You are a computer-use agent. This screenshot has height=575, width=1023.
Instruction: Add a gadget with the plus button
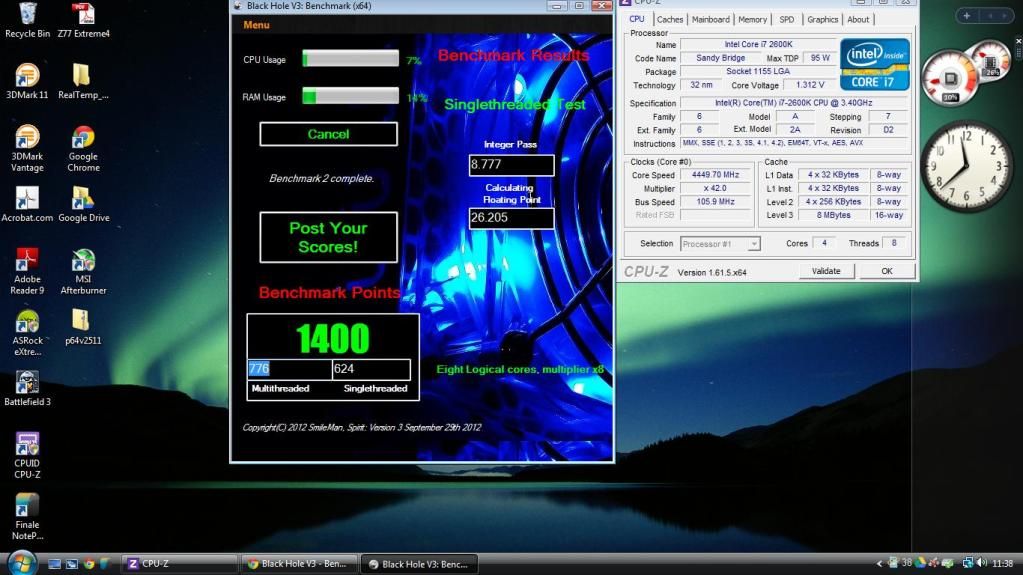967,16
